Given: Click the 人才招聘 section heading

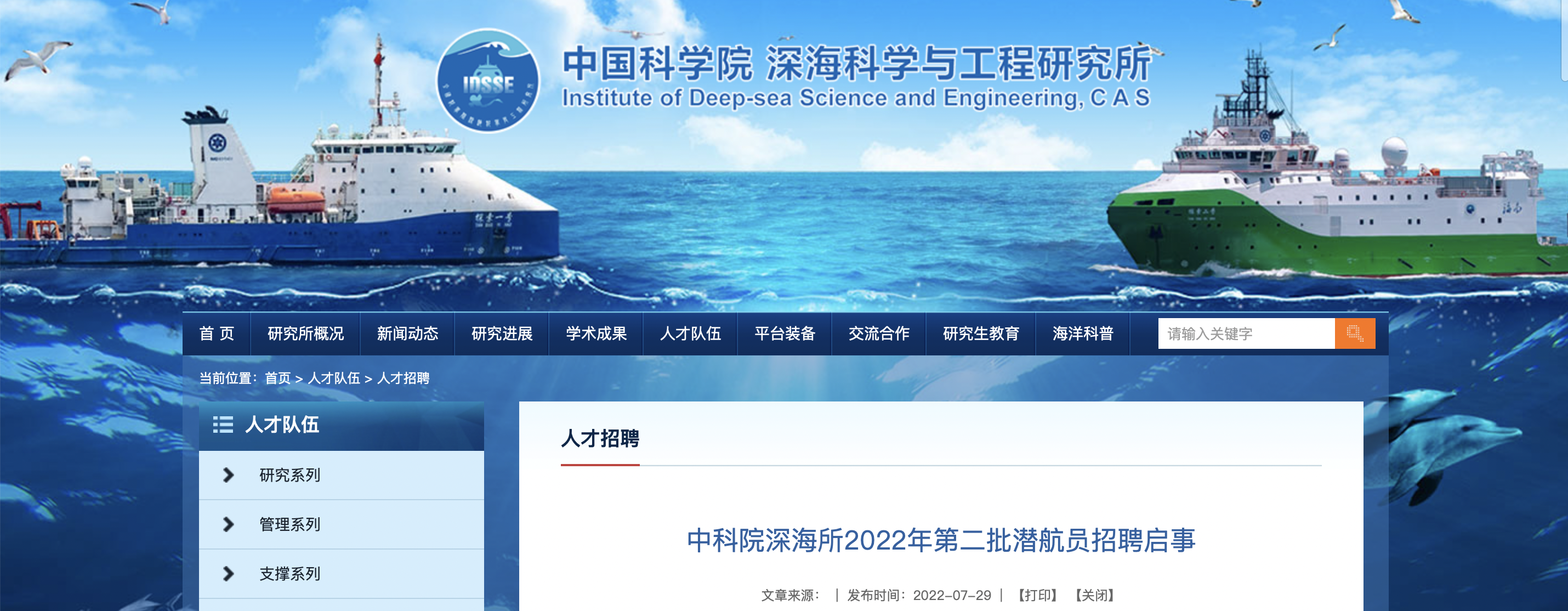Looking at the screenshot, I should (600, 439).
